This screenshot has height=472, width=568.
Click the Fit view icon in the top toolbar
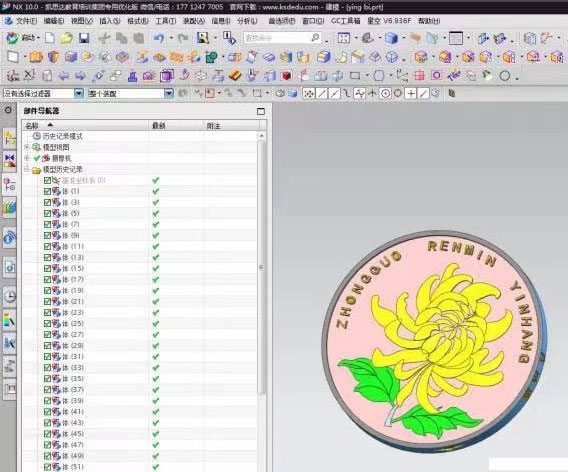(343, 38)
